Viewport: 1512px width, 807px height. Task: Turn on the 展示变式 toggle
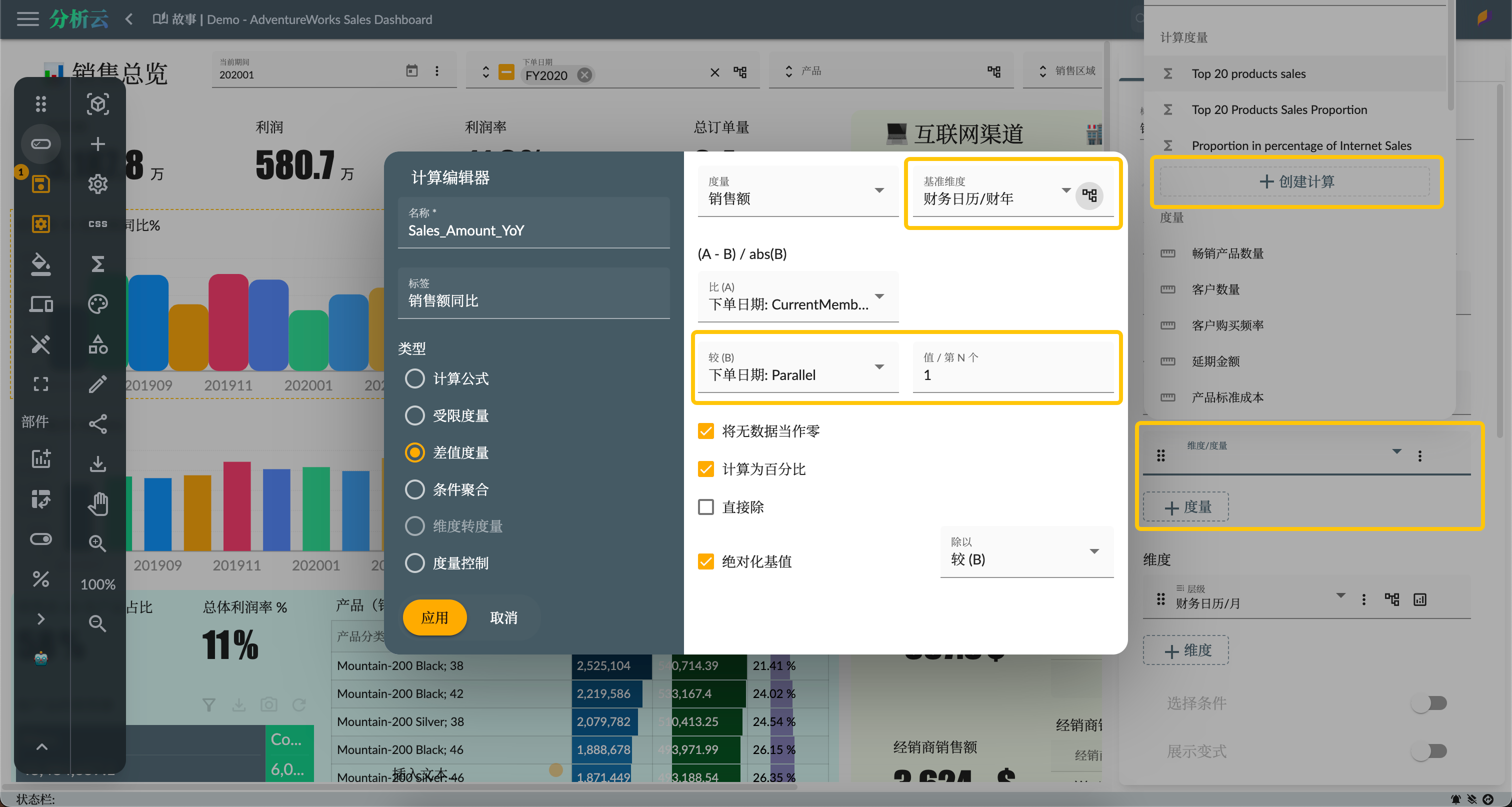pos(1430,750)
